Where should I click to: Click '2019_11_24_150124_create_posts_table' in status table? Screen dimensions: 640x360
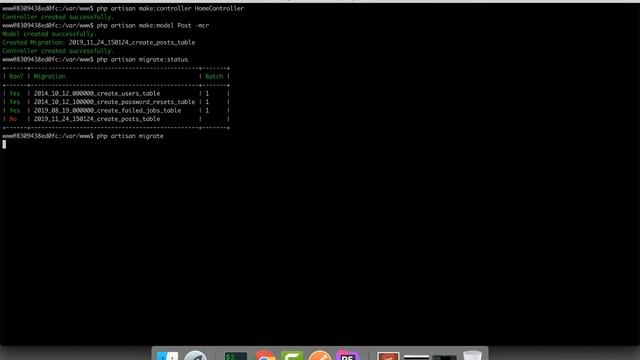point(97,119)
